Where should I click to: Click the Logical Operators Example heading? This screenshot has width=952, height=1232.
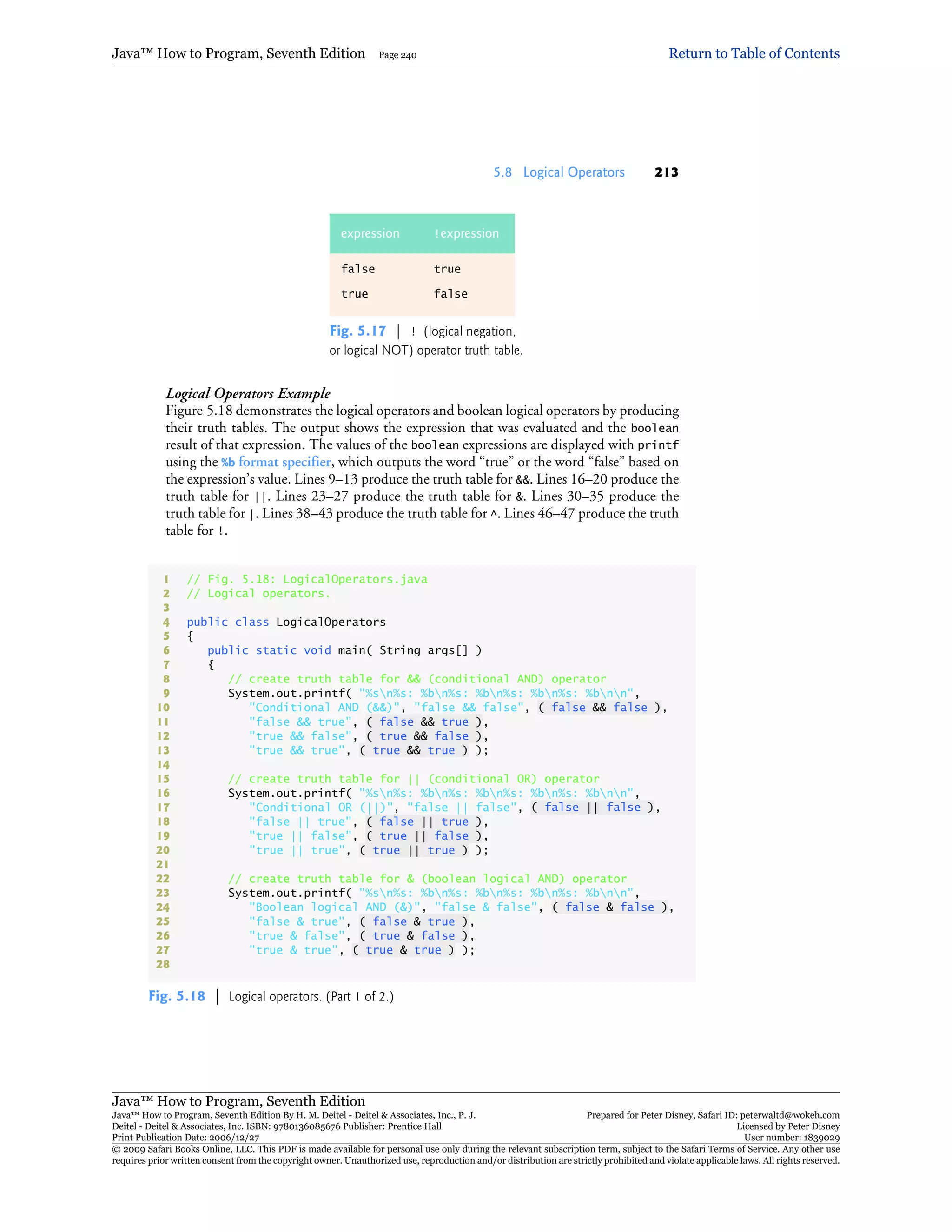(248, 393)
